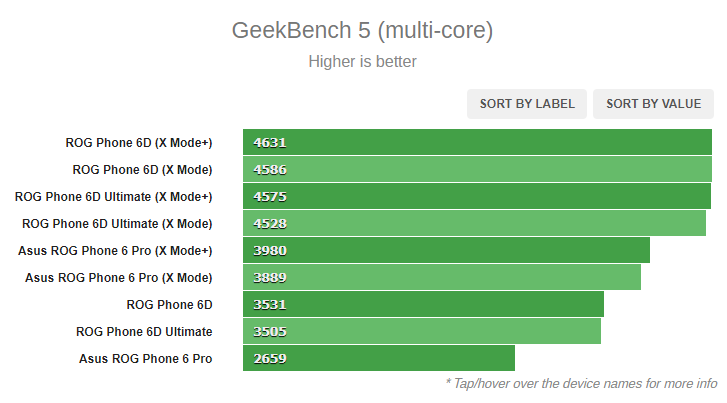Click the Sort by Value button
This screenshot has width=727, height=403.
click(x=654, y=104)
